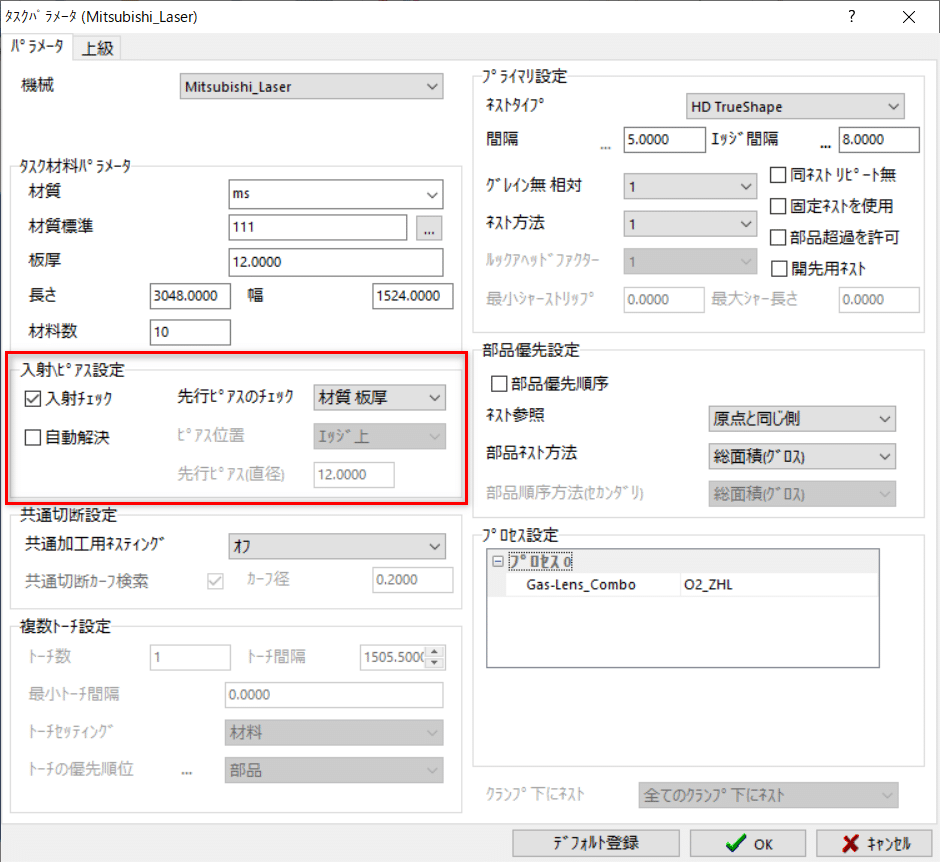Click the デフォルト登録 button
Viewport: 940px width, 862px height.
(596, 843)
